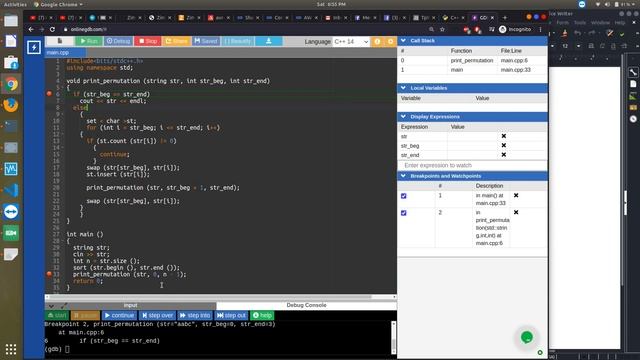Download code using the download icon
Viewport: 640px width, 360px height.
click(269, 41)
